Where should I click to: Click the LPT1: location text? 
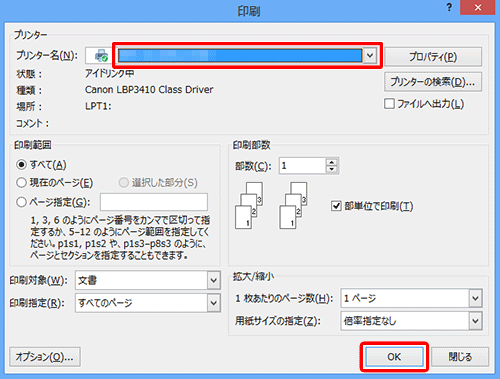[x=98, y=106]
